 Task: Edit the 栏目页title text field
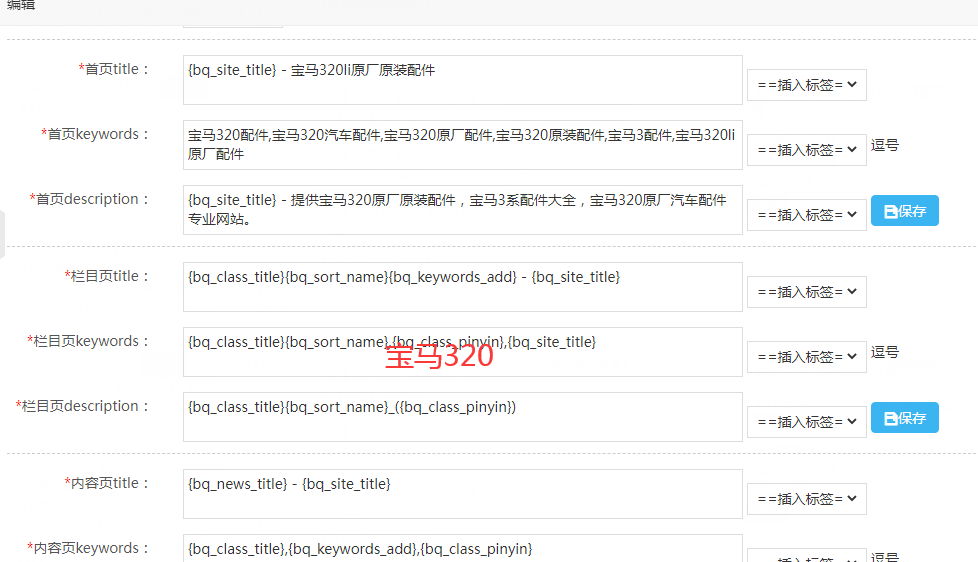463,287
